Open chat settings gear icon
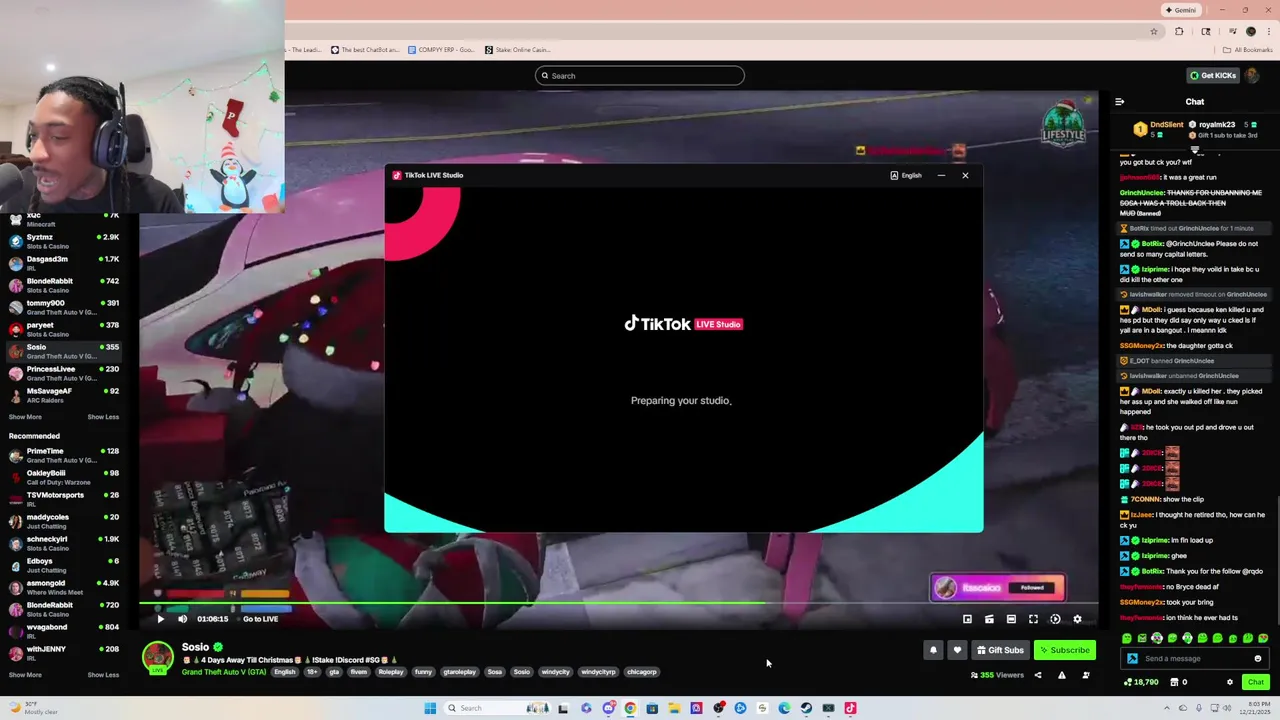 [1230, 682]
